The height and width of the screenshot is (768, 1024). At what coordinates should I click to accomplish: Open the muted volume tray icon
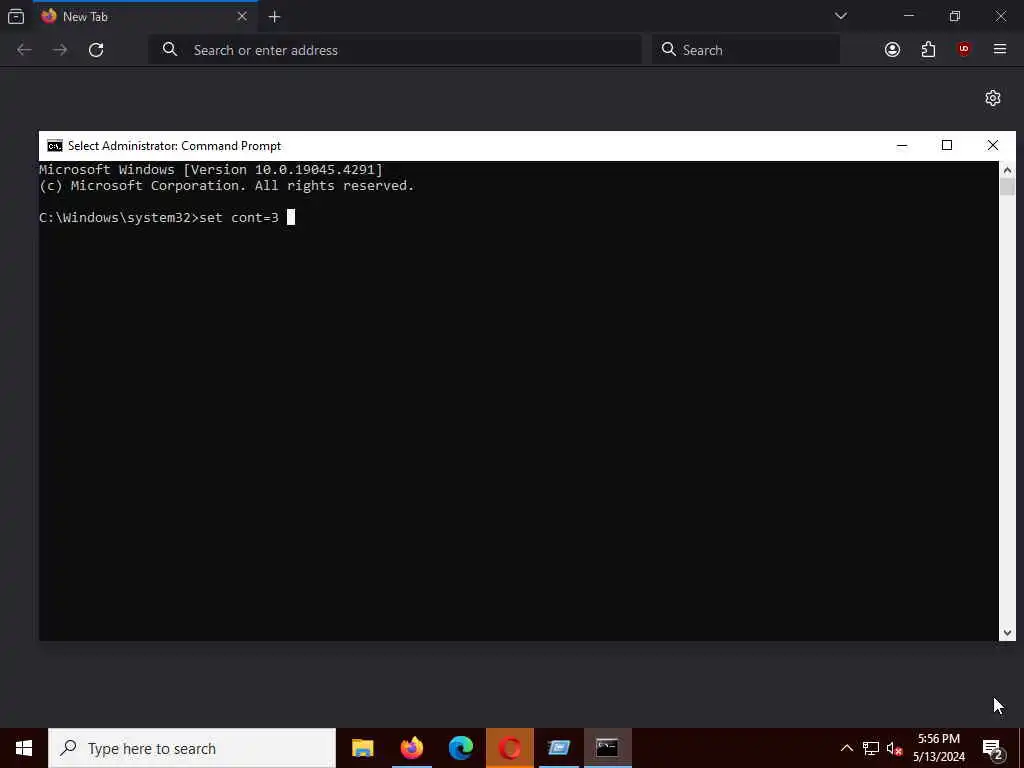[x=895, y=748]
